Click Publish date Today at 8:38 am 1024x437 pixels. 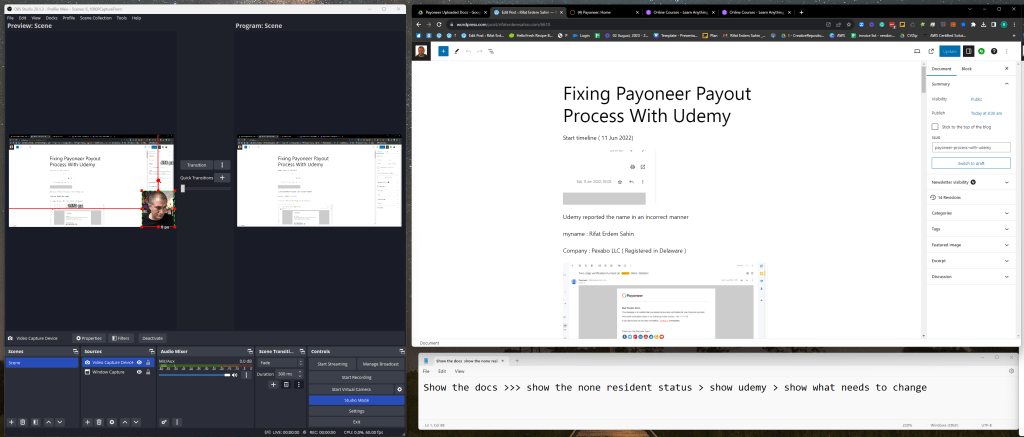[986, 113]
